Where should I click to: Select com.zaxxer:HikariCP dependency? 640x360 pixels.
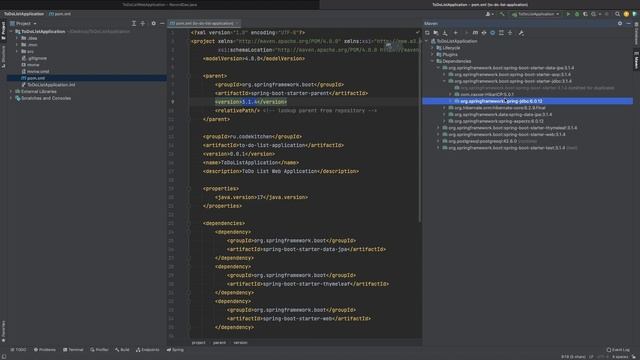[484, 94]
